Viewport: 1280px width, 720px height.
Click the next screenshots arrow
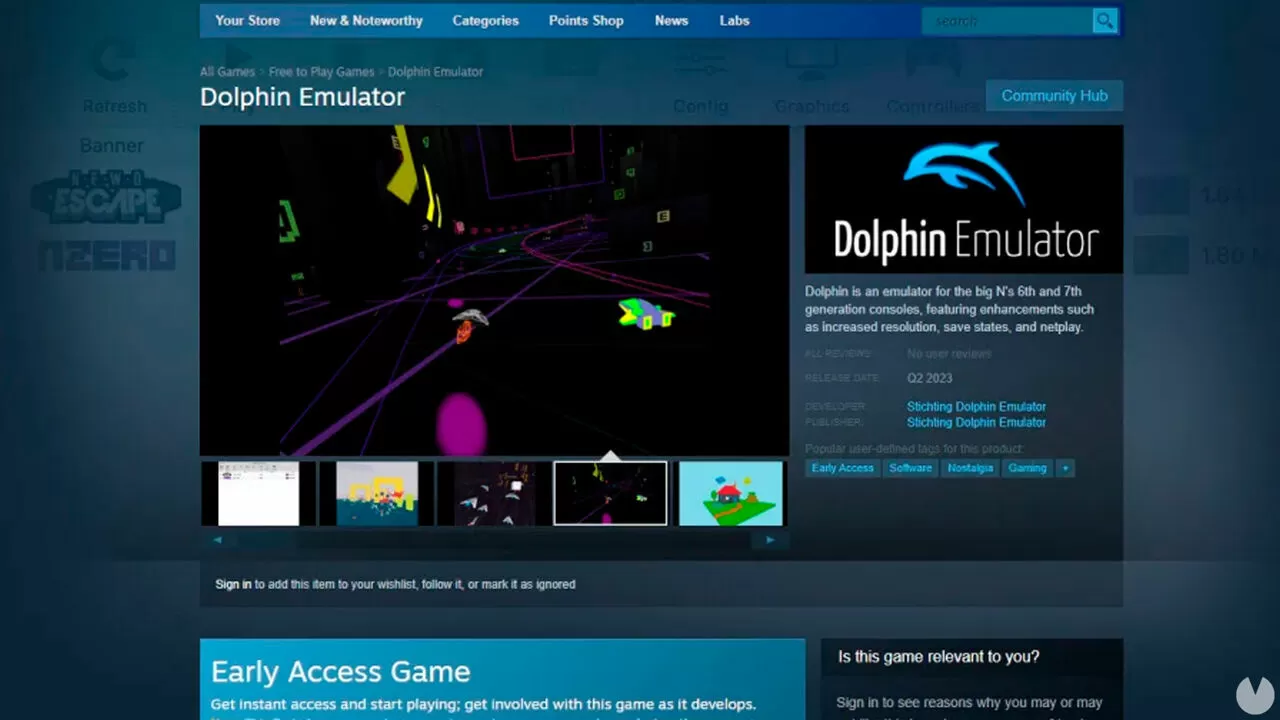coord(770,539)
